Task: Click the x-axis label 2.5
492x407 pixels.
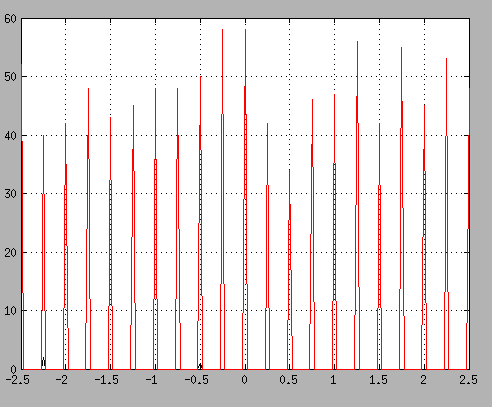Action: (468, 380)
